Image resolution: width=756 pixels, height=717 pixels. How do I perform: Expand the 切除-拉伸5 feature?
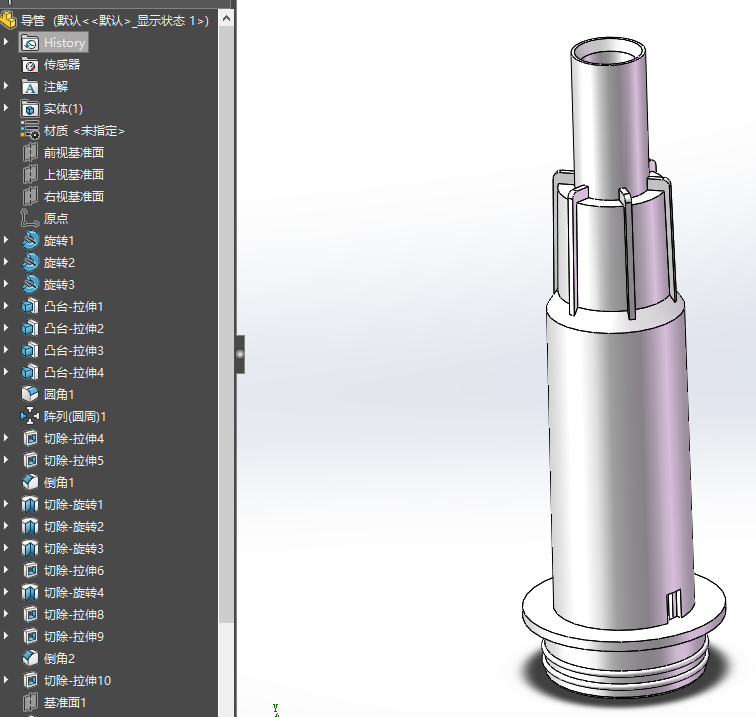6,460
